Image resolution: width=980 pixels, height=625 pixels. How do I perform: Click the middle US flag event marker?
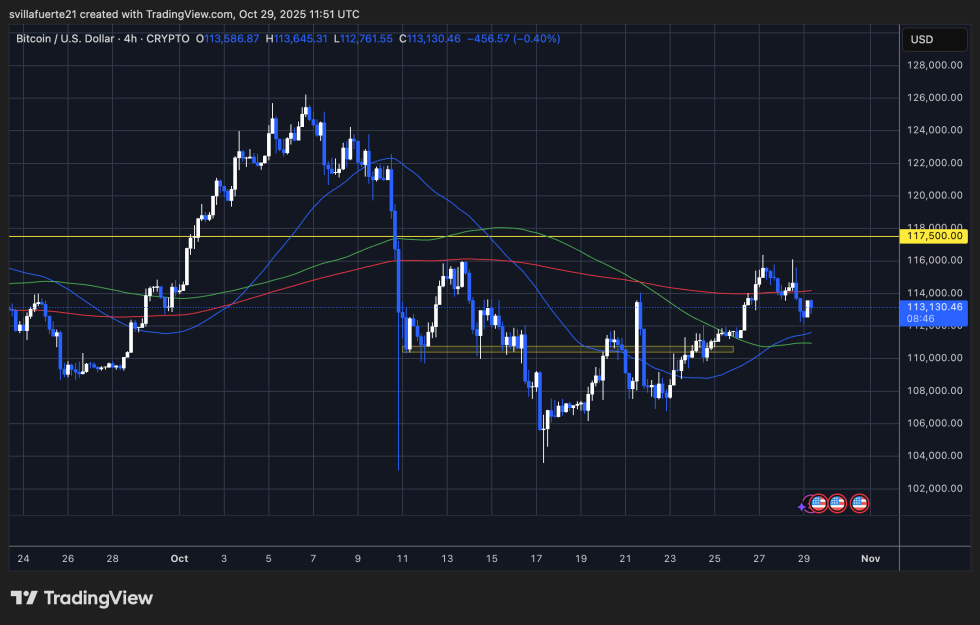(837, 503)
